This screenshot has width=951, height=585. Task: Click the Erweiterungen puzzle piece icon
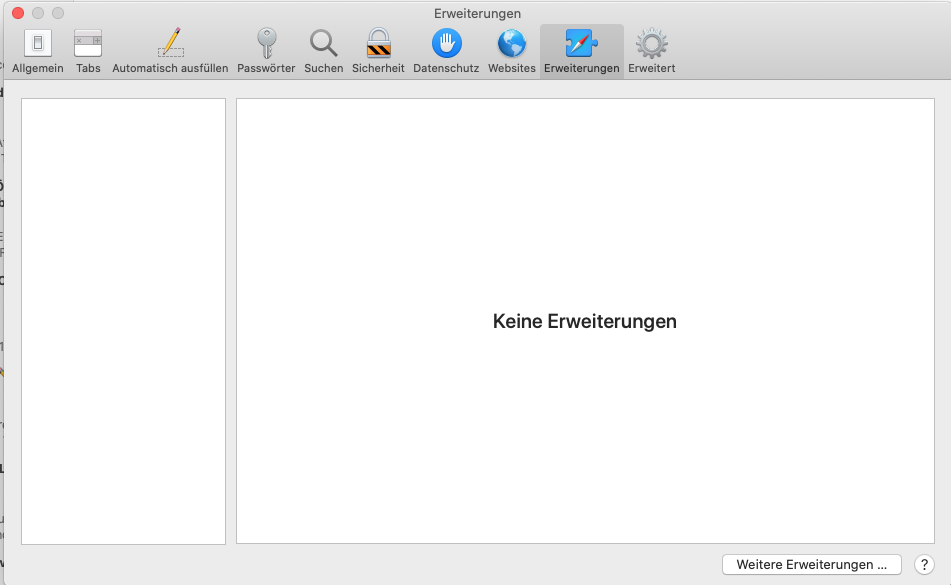[x=581, y=44]
